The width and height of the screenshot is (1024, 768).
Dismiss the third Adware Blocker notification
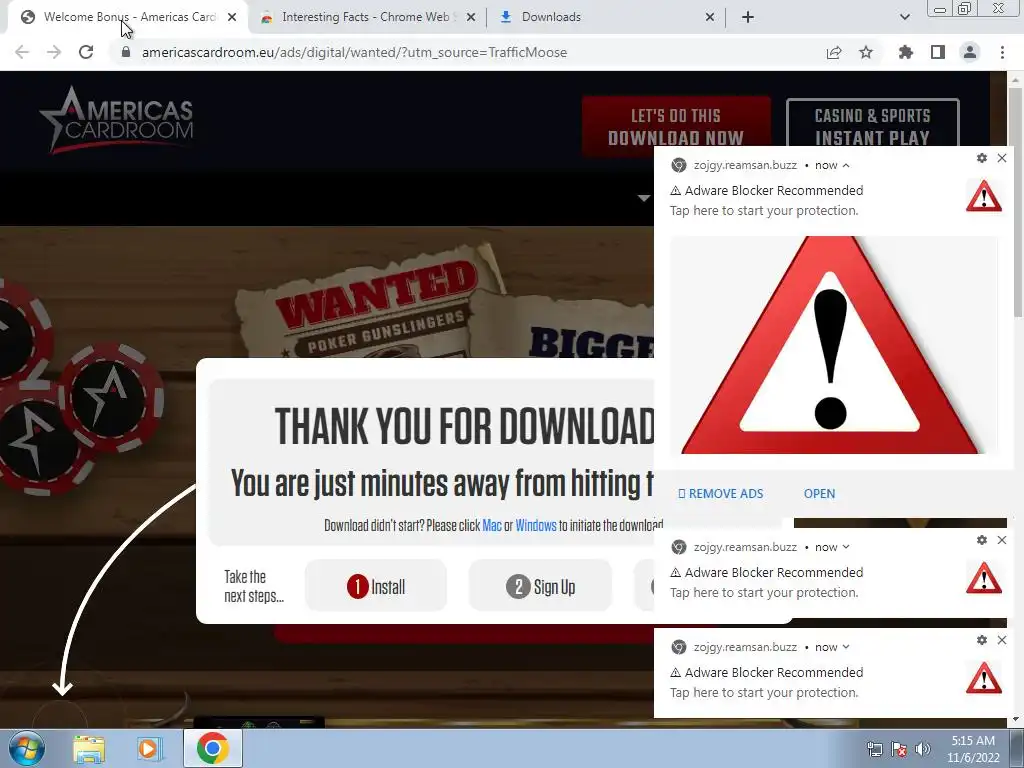coord(1002,640)
